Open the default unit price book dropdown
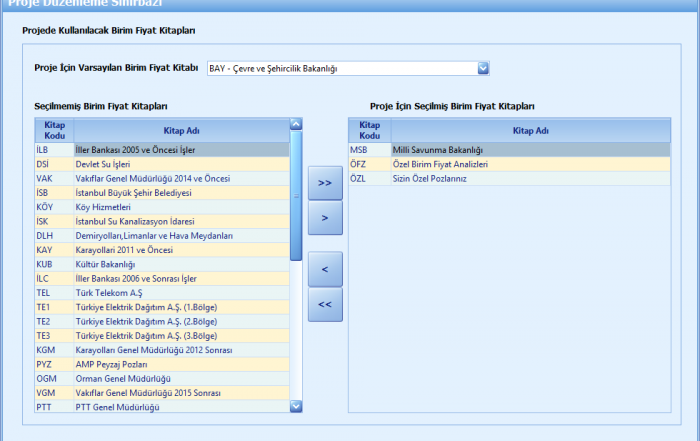This screenshot has width=700, height=441. click(x=483, y=69)
